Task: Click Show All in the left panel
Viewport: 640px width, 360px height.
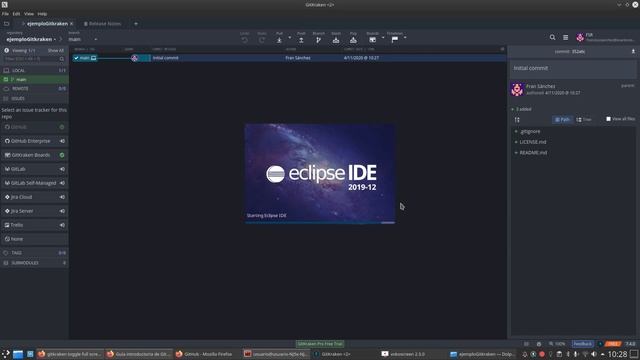Action: pos(56,51)
